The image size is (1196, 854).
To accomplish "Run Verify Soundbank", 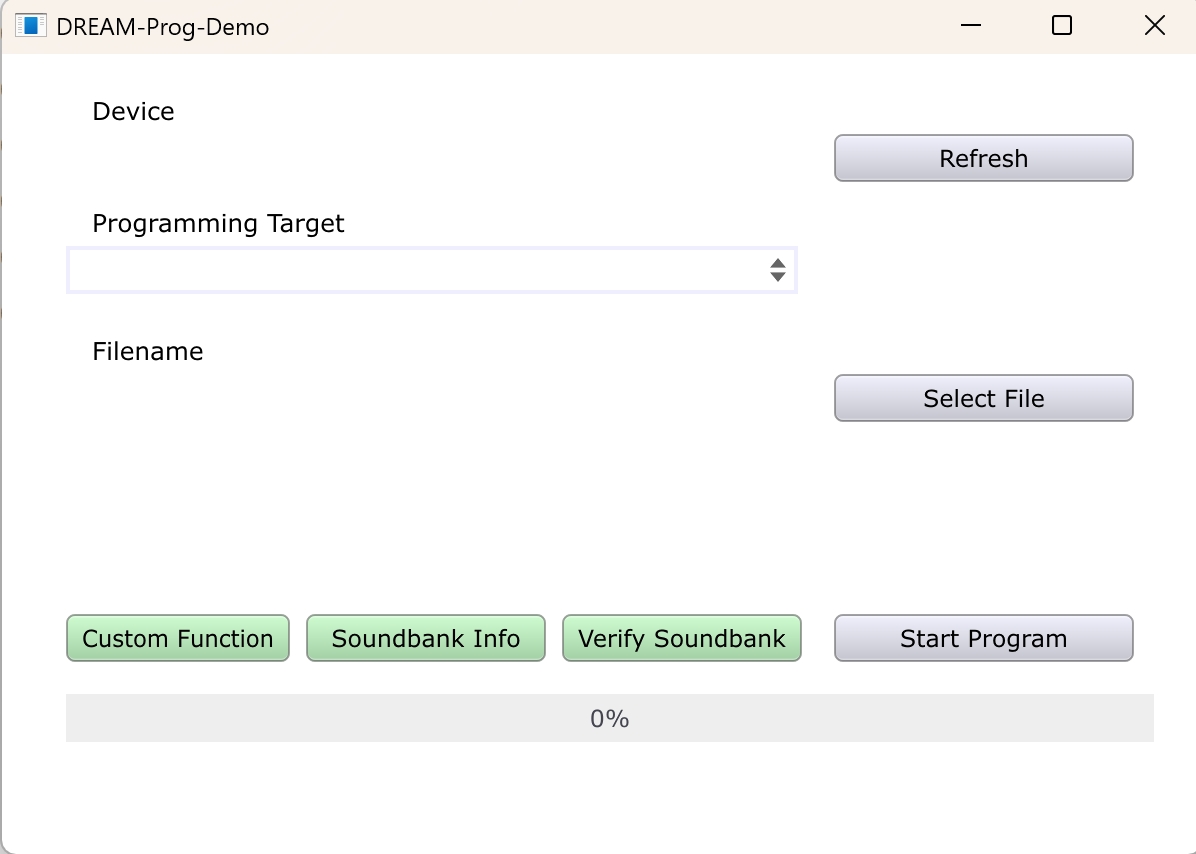I will 682,638.
